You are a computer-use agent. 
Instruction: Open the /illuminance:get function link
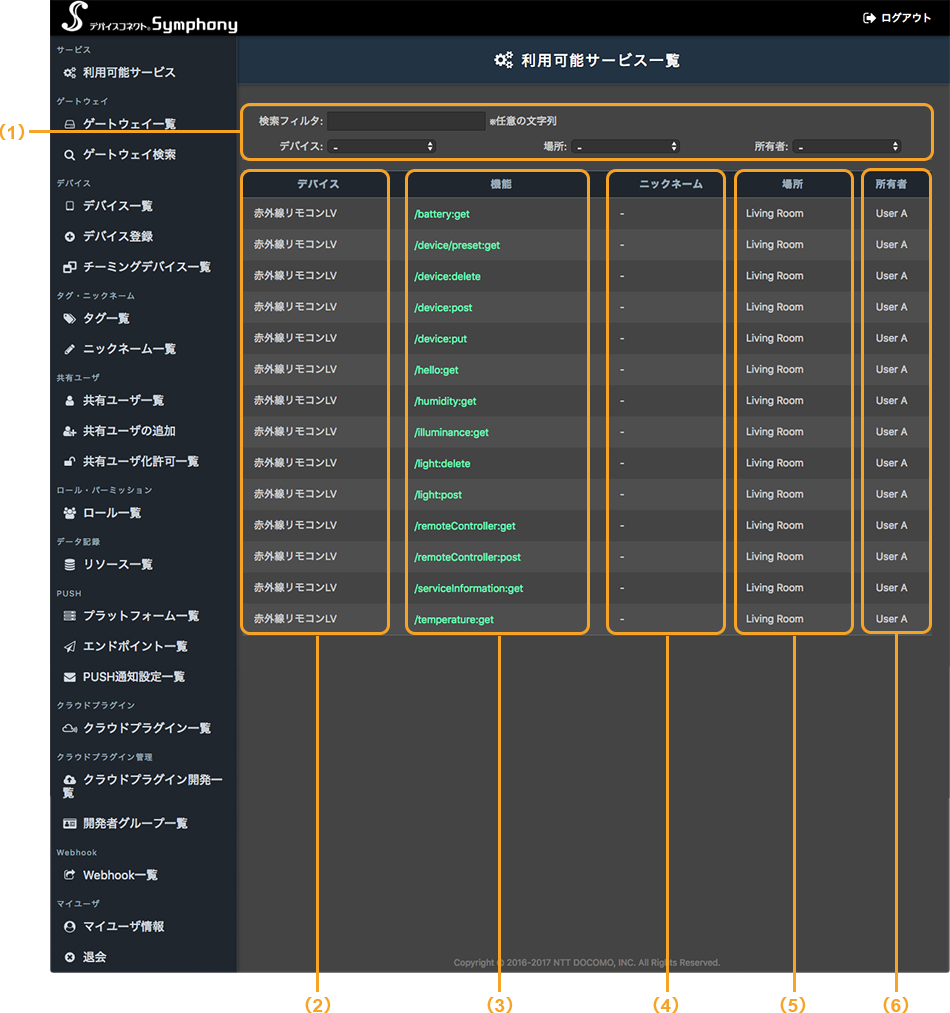(x=451, y=432)
